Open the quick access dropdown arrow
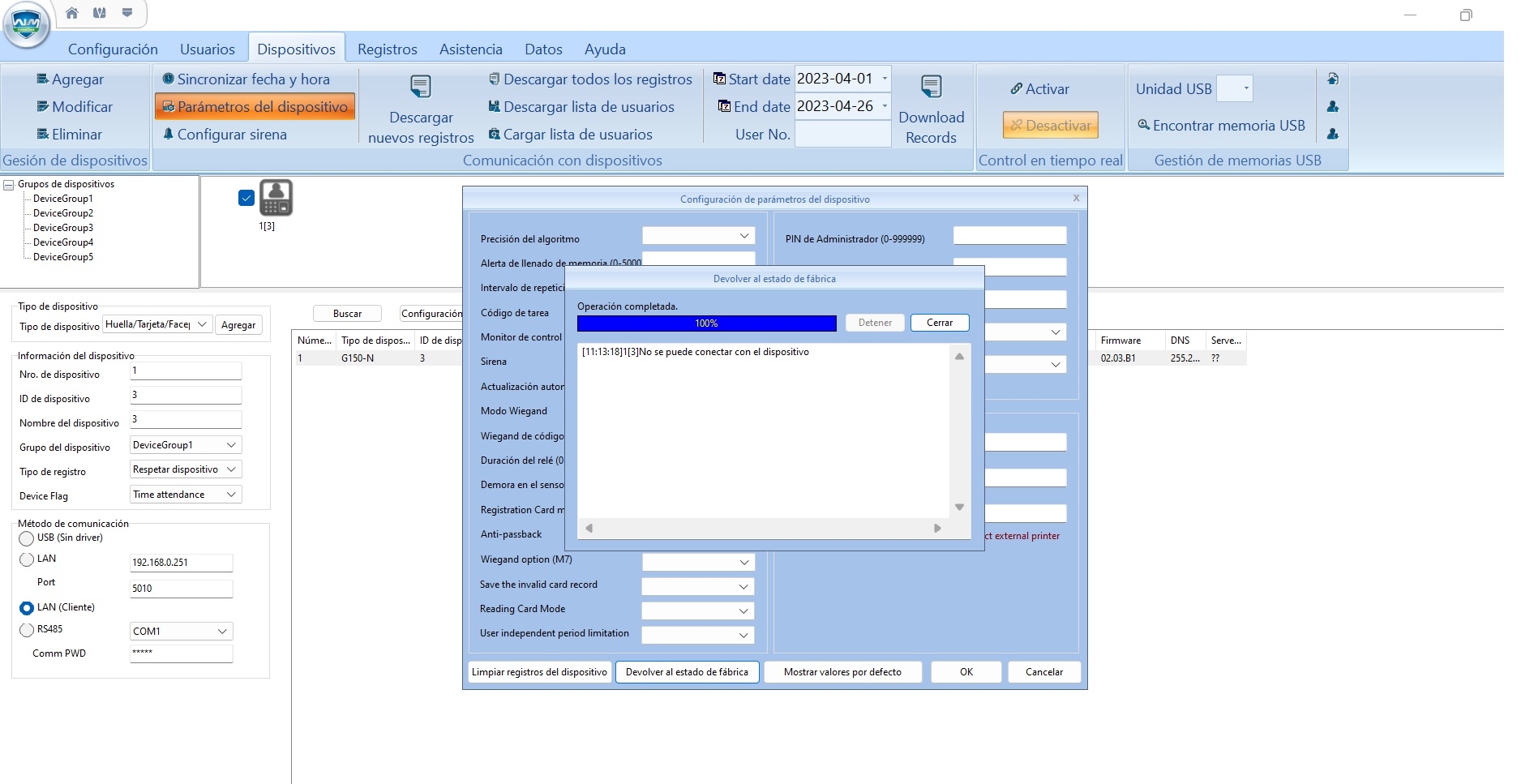This screenshot has height=784, width=1521. [127, 13]
